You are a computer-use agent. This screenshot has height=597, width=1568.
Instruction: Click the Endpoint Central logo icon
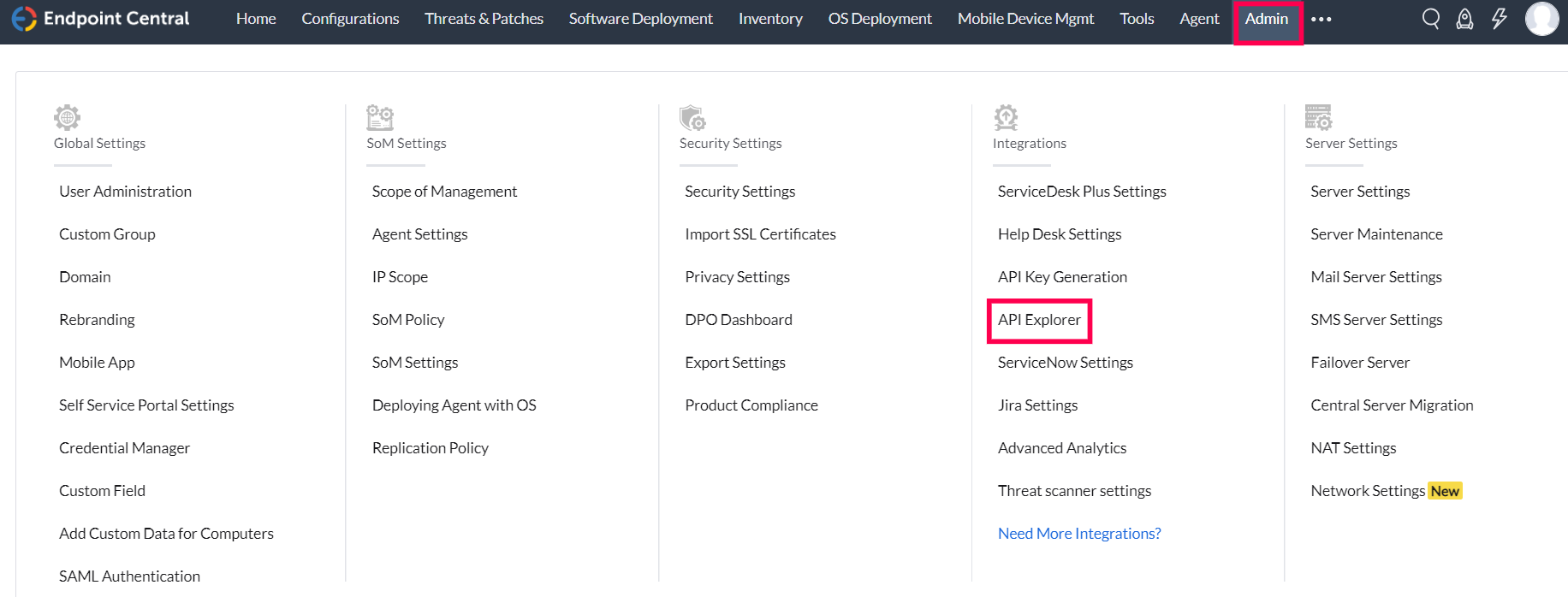coord(24,19)
